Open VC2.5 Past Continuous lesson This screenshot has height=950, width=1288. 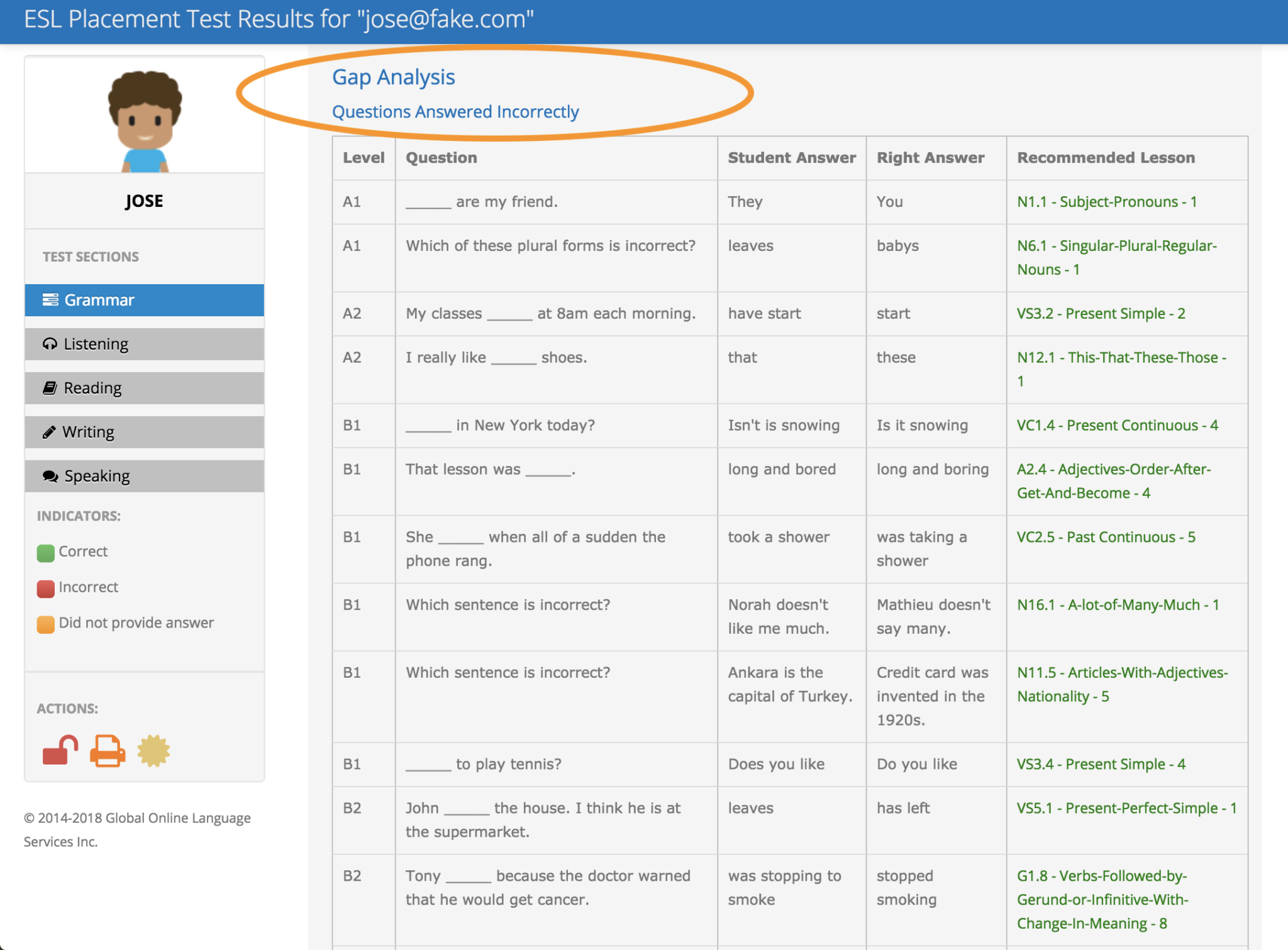[x=1106, y=538]
